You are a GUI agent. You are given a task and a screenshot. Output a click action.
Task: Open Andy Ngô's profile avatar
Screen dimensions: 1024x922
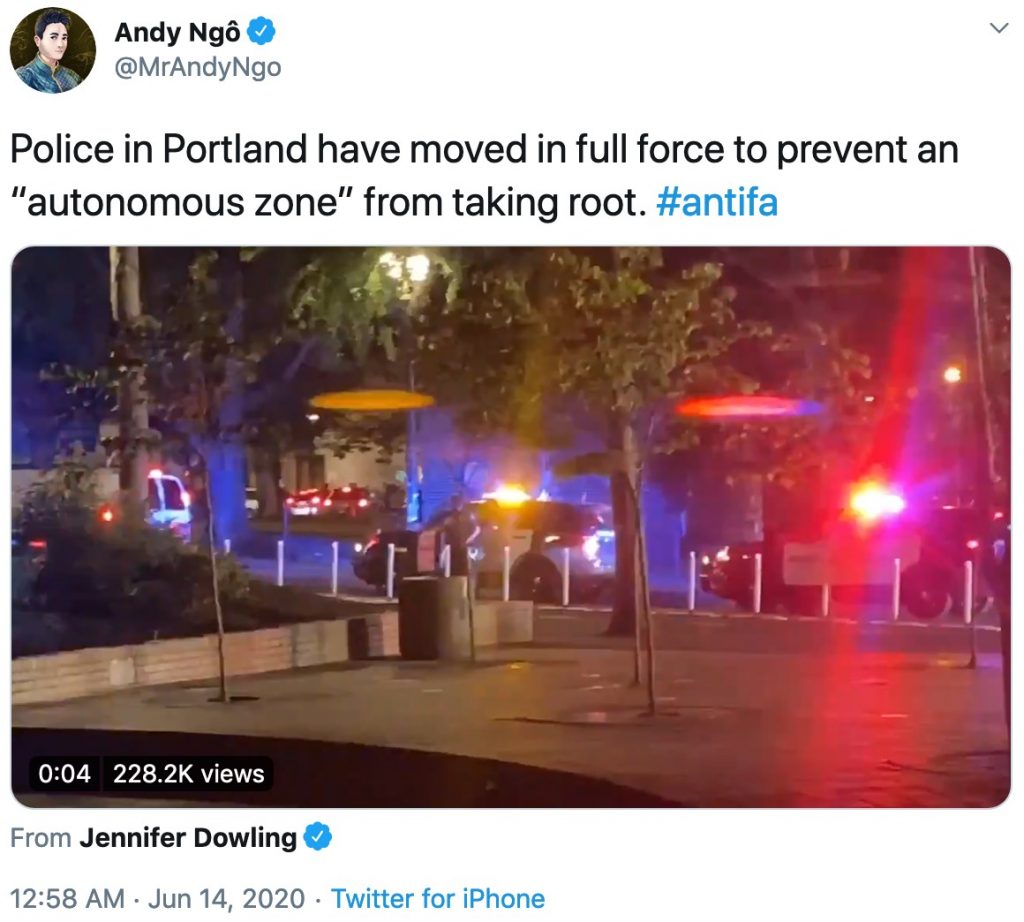[x=52, y=50]
